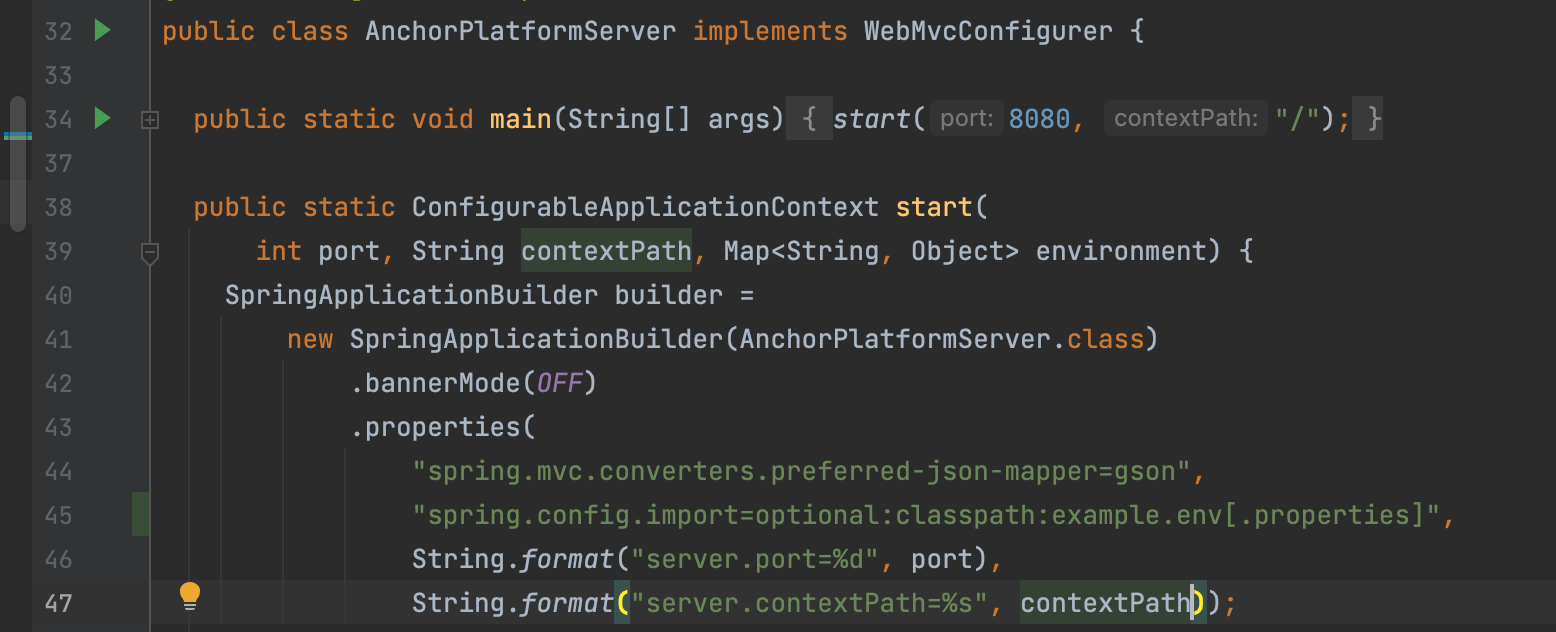The width and height of the screenshot is (1556, 632).
Task: Run the main method from the line 34 arrow
Action: (x=102, y=119)
